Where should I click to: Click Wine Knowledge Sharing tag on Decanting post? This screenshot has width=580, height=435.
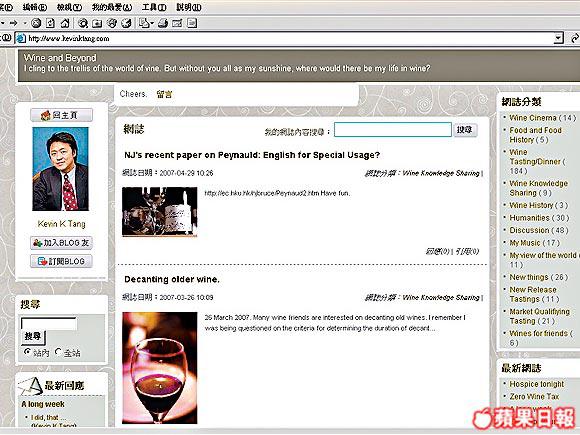441,297
